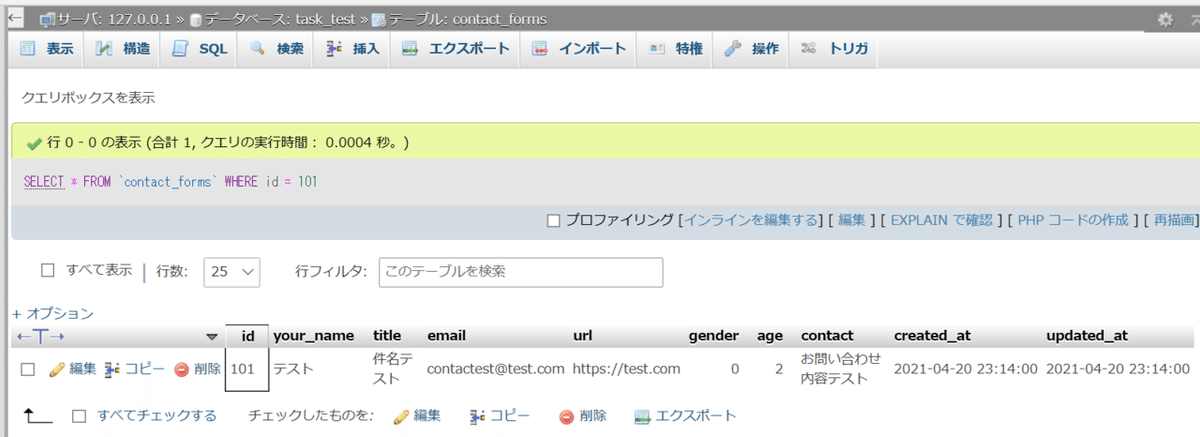The image size is (1200, 437).
Task: Toggle full texts arrows ←T→
Action: point(41,336)
